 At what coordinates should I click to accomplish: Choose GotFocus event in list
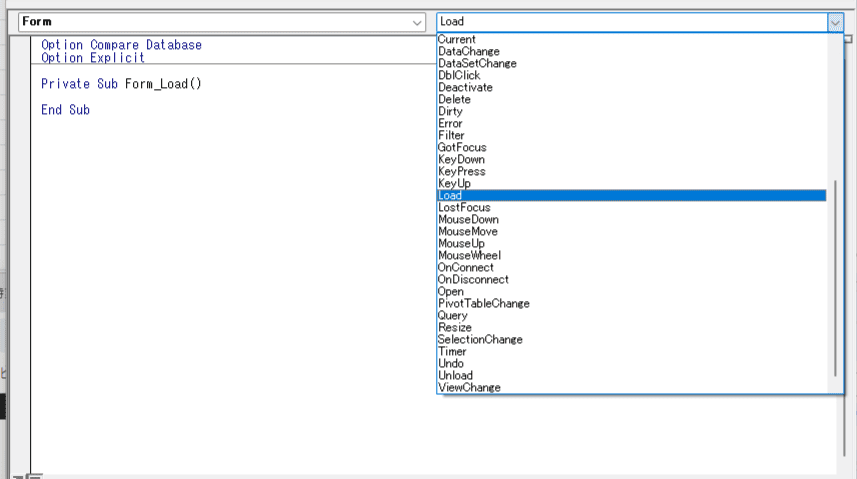pyautogui.click(x=632, y=148)
